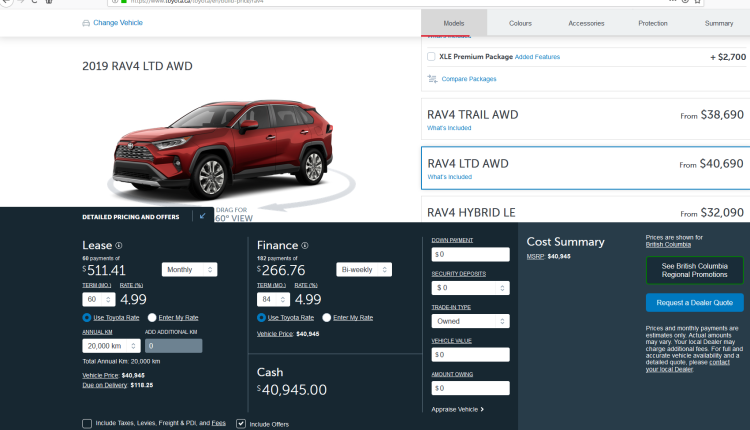Click the Change Vehicle link
This screenshot has height=430, width=750.
coord(118,23)
